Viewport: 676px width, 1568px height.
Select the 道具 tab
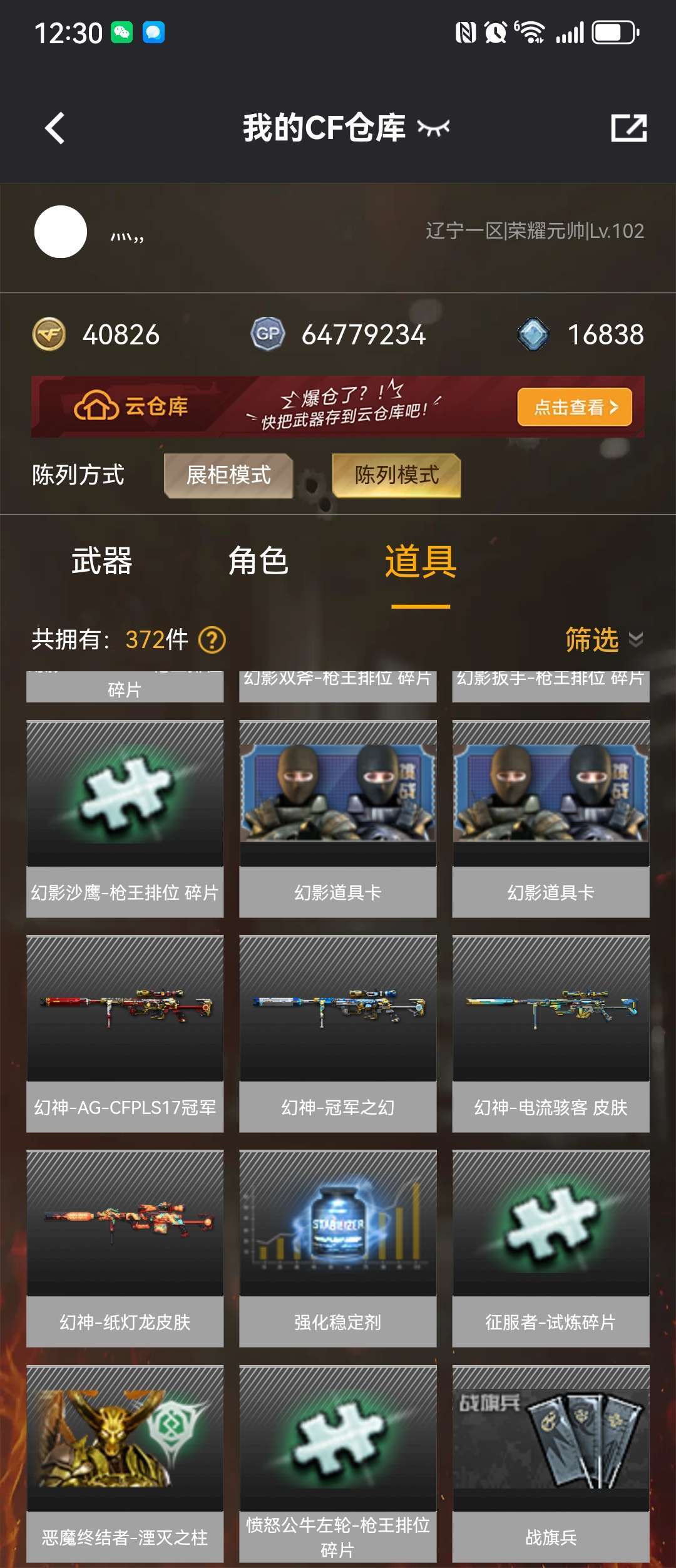click(421, 562)
